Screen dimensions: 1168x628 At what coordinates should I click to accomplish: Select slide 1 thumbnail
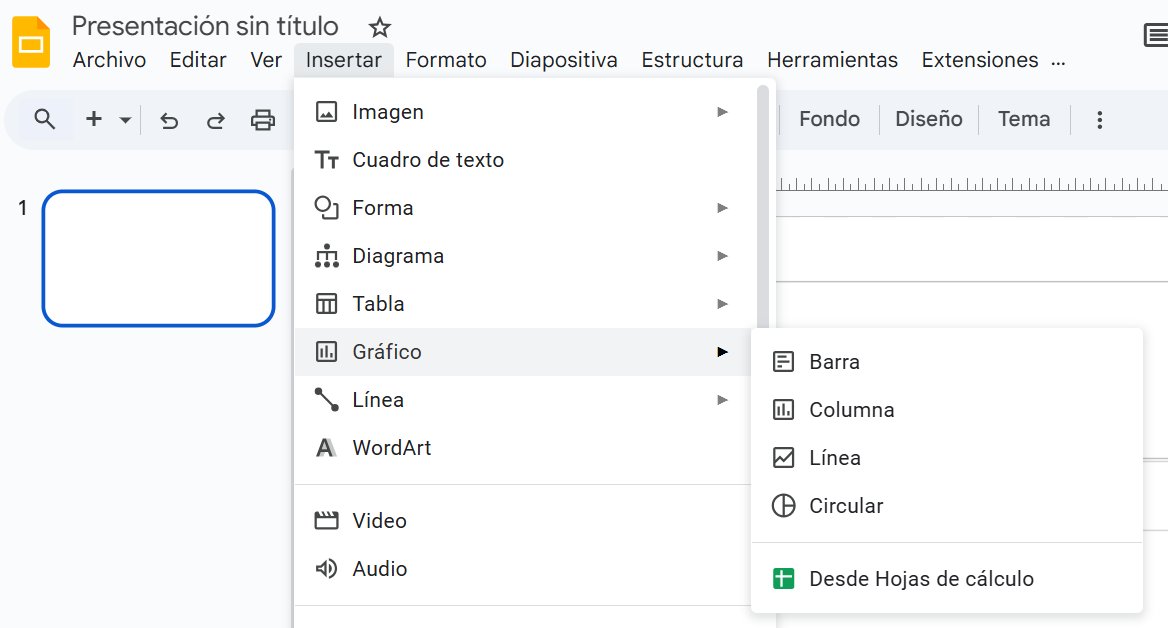click(158, 258)
